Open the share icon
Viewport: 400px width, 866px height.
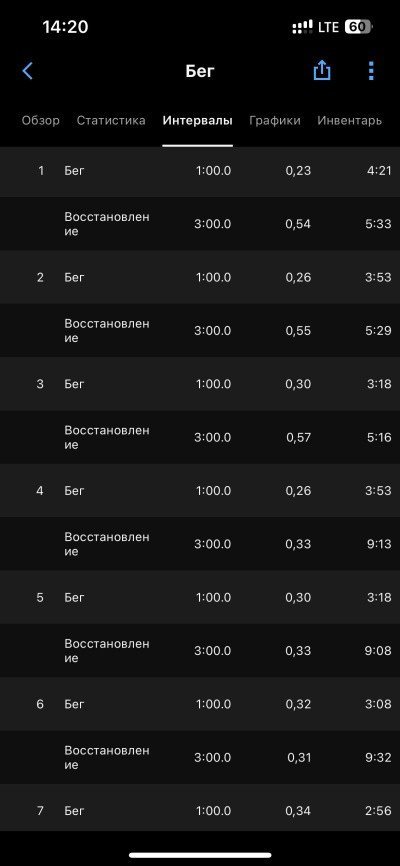pyautogui.click(x=322, y=70)
